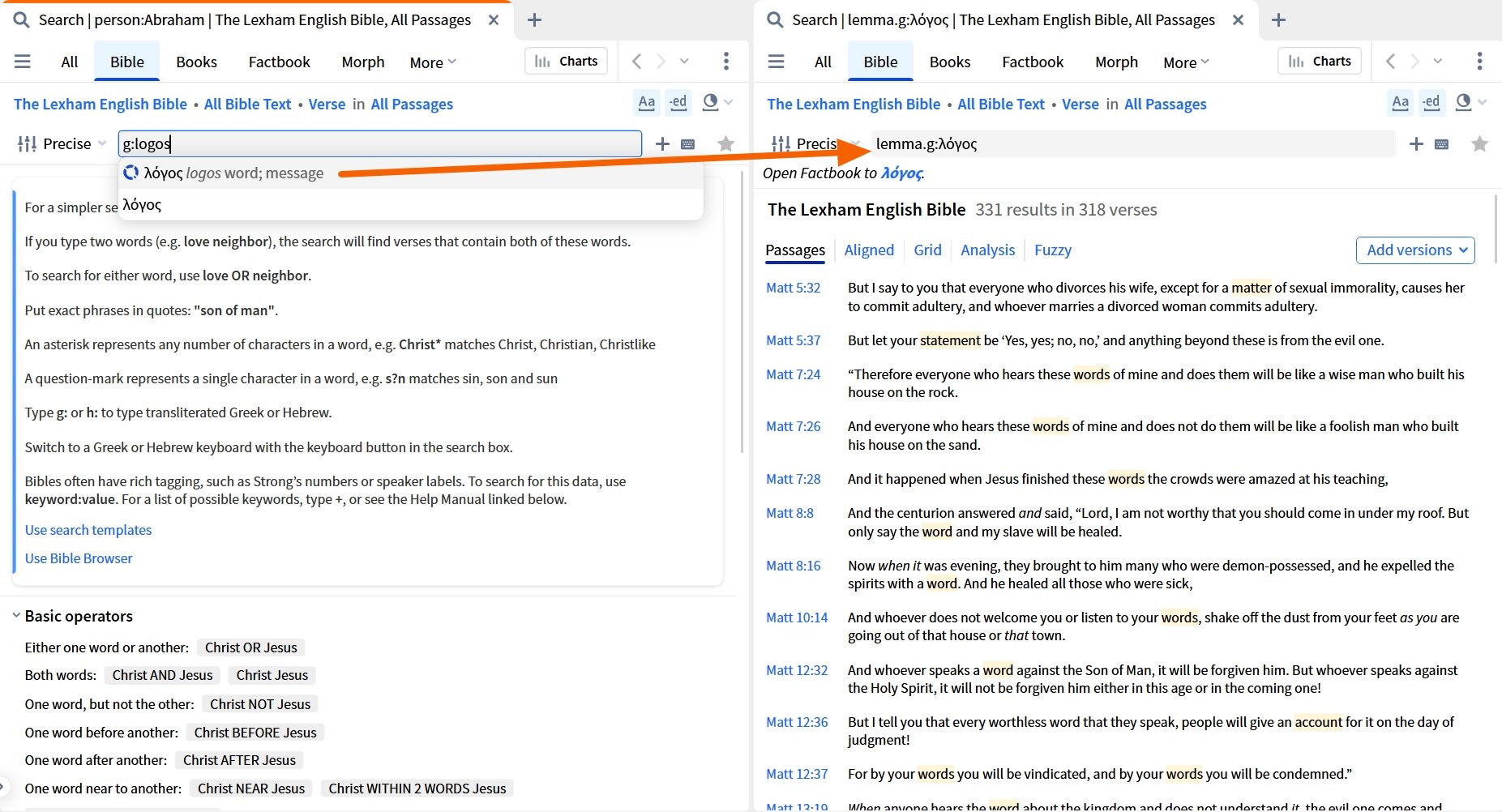Open hamburger menu in right λόγος search panel
This screenshot has width=1502, height=812.
(776, 62)
